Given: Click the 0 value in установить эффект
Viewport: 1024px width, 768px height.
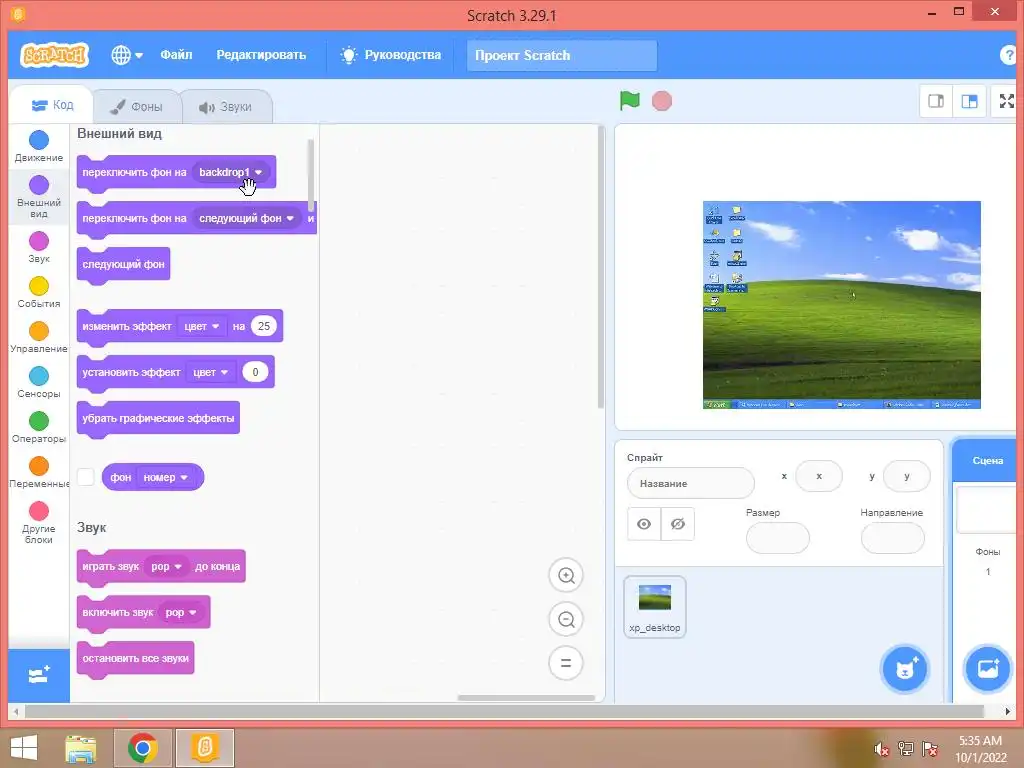Looking at the screenshot, I should click(255, 372).
